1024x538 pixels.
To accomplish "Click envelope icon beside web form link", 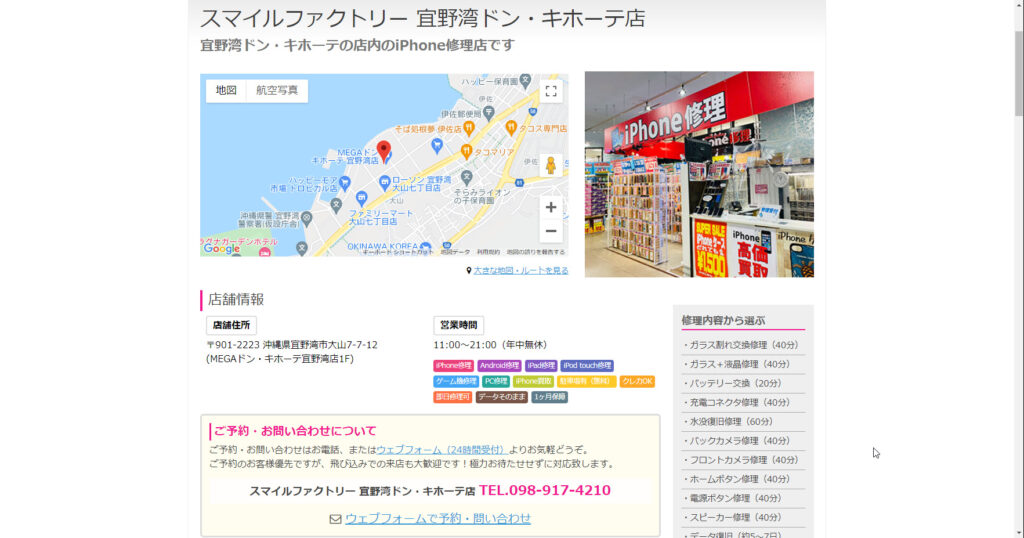I will coord(335,519).
